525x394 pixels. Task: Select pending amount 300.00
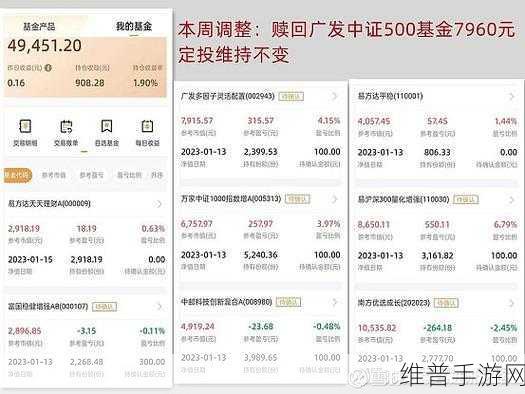click(152, 362)
